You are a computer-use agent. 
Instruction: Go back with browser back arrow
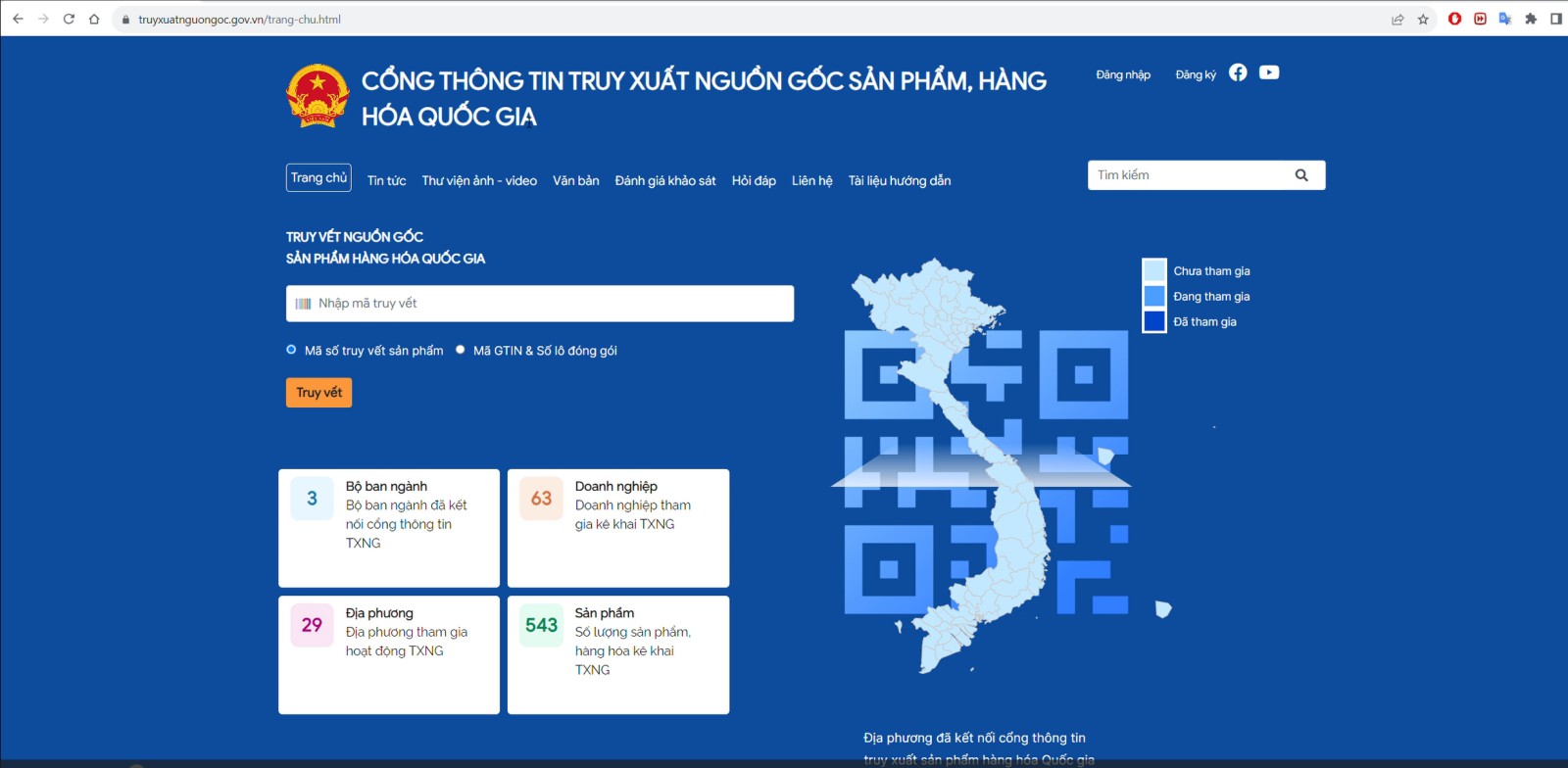[x=18, y=19]
